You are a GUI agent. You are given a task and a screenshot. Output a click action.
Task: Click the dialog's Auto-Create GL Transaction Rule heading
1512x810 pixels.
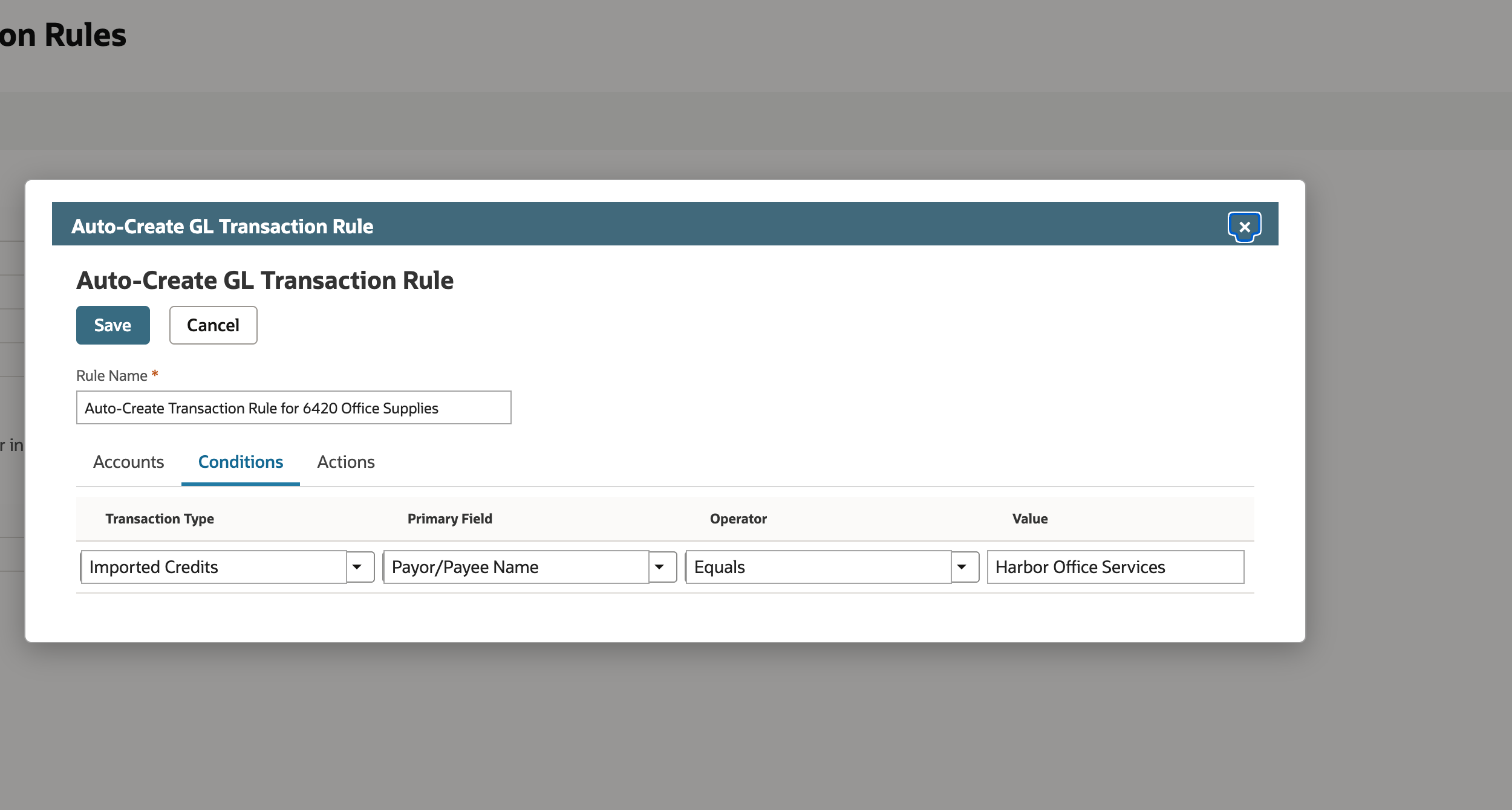tap(265, 280)
